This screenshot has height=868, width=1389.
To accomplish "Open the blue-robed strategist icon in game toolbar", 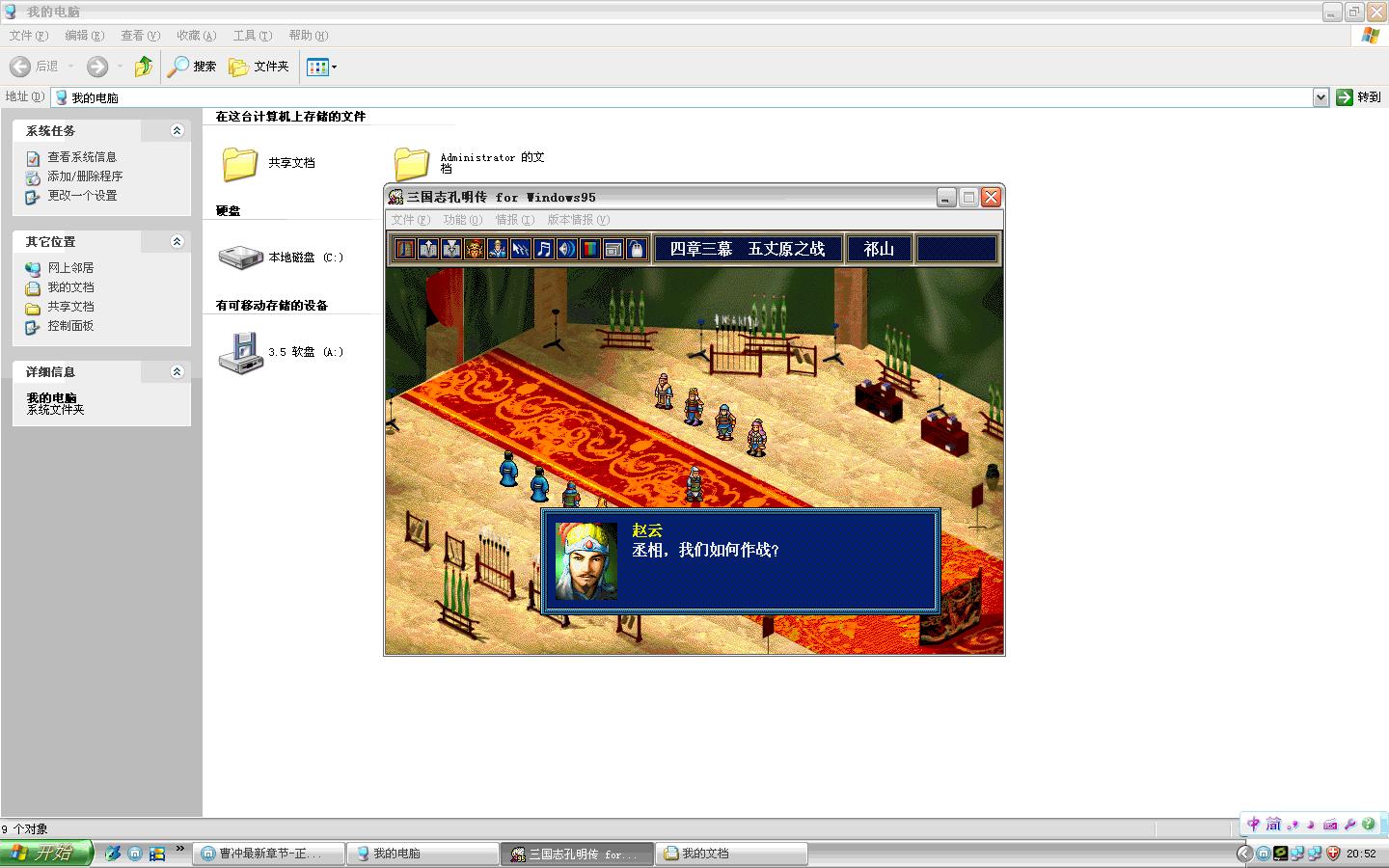I will pos(497,249).
